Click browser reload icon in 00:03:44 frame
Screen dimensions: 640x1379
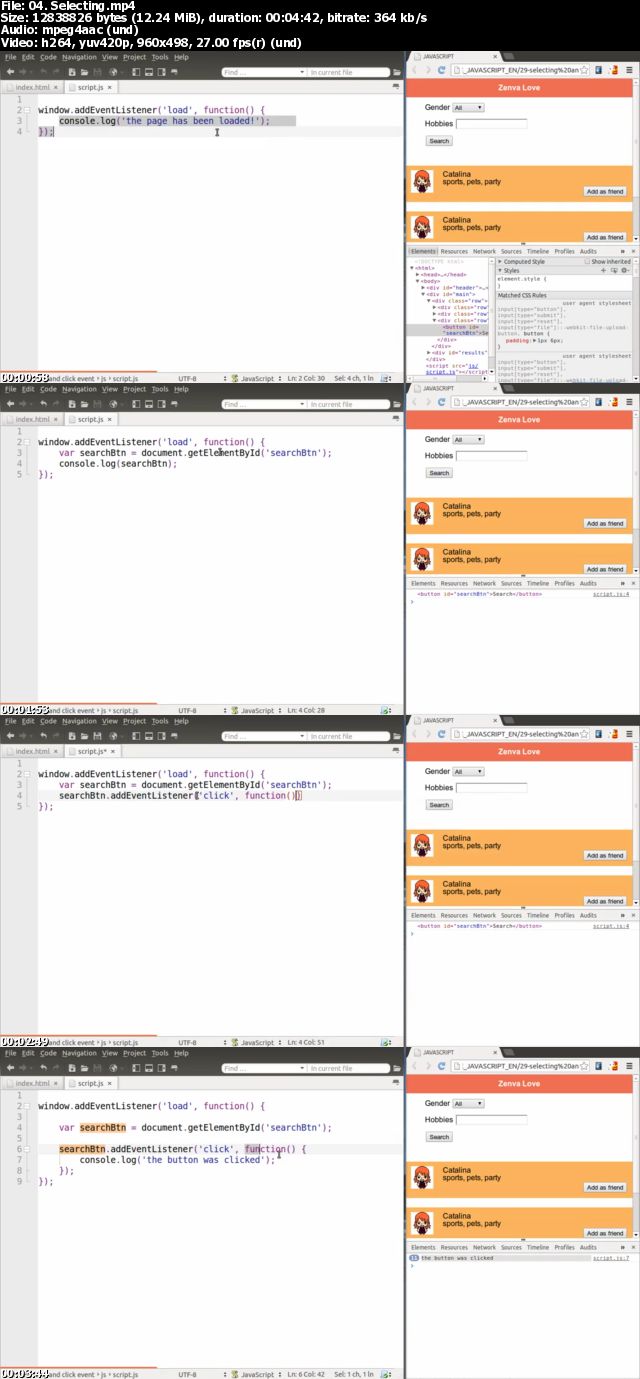[x=442, y=1068]
